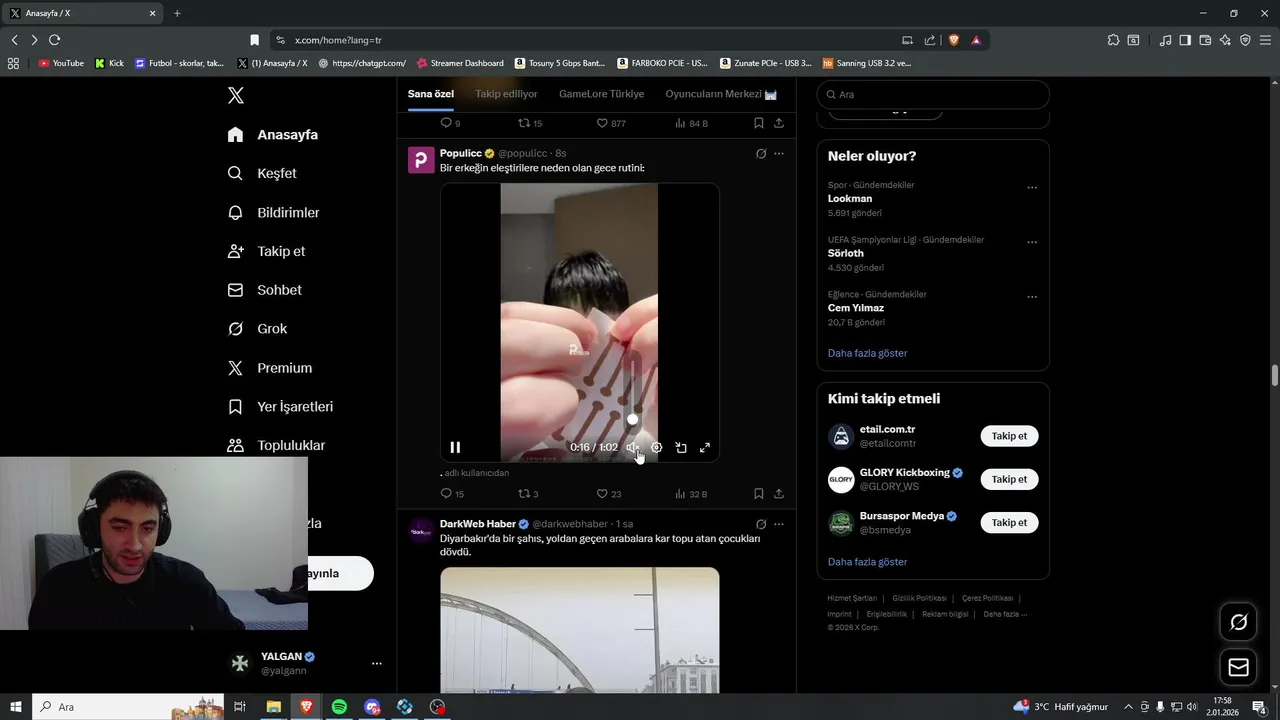Image resolution: width=1280 pixels, height=720 pixels.
Task: Follow Bursaspor Medya with Takip et
Action: tap(1009, 522)
